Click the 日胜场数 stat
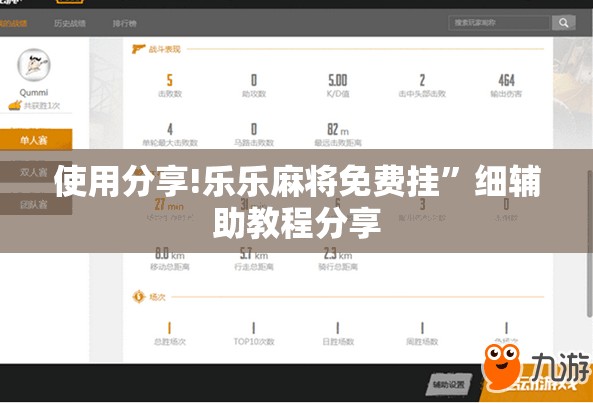This screenshot has width=593, height=403. [x=338, y=334]
